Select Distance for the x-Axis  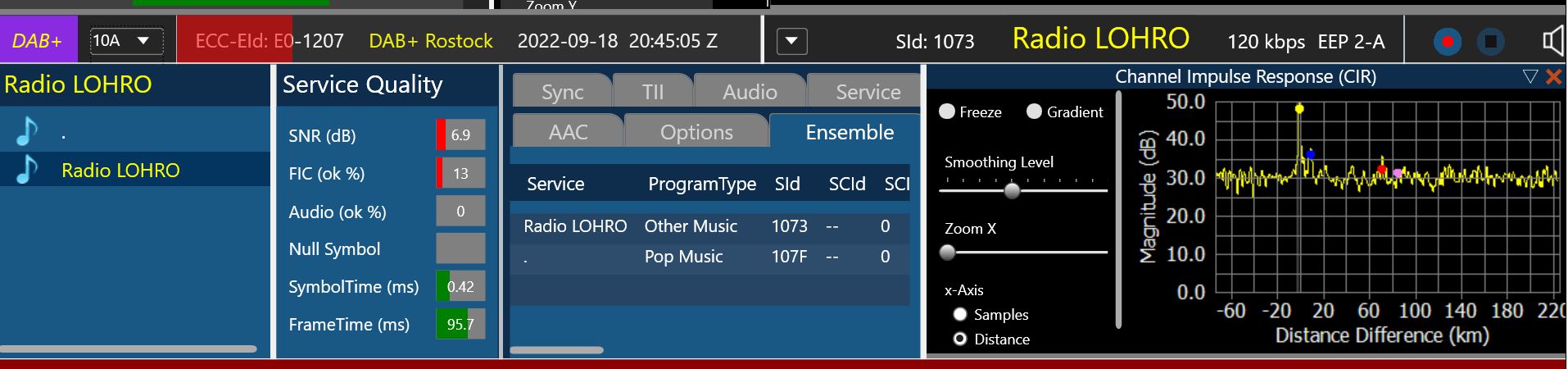[960, 339]
